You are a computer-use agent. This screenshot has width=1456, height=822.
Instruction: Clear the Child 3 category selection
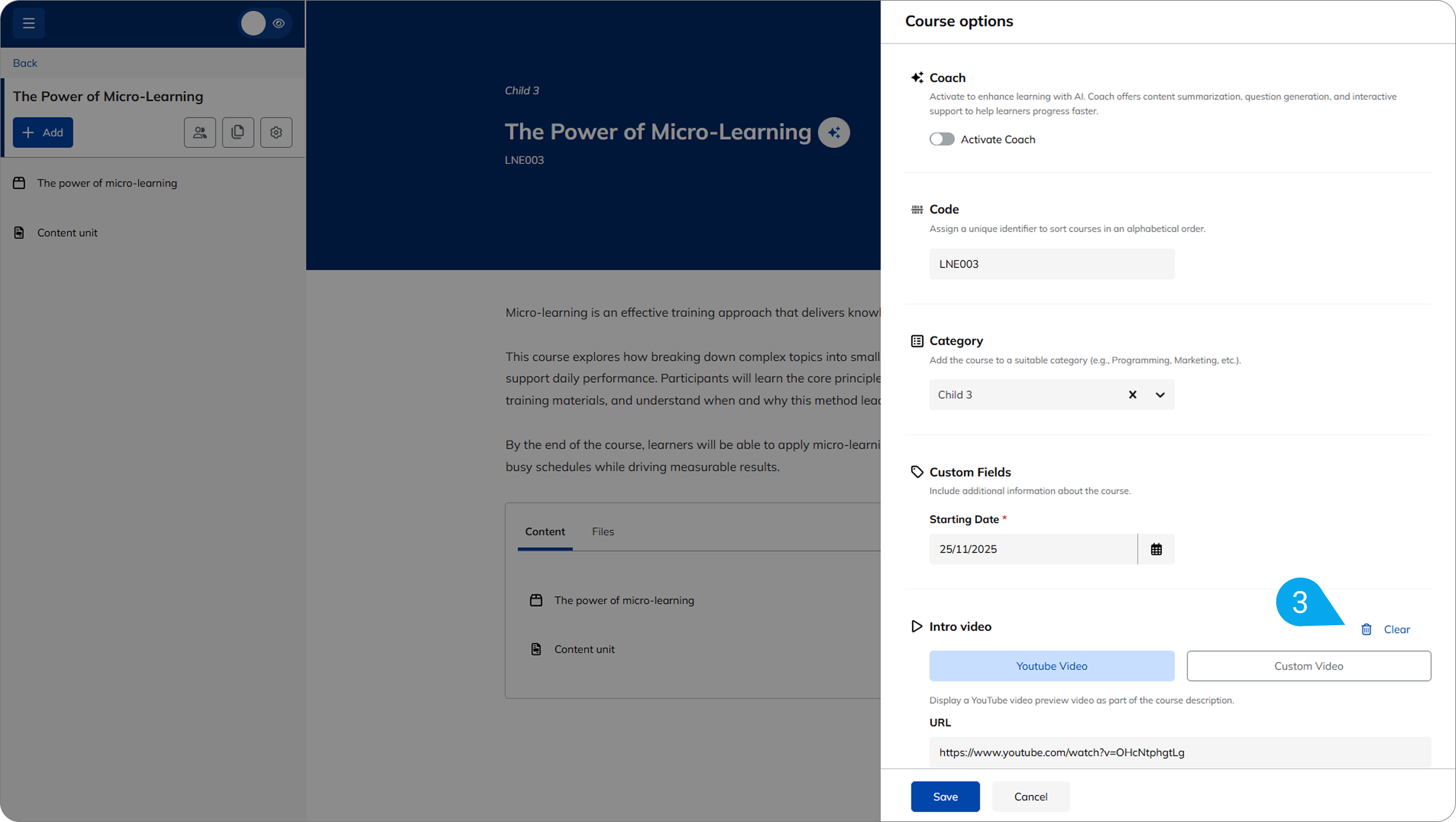tap(1132, 395)
